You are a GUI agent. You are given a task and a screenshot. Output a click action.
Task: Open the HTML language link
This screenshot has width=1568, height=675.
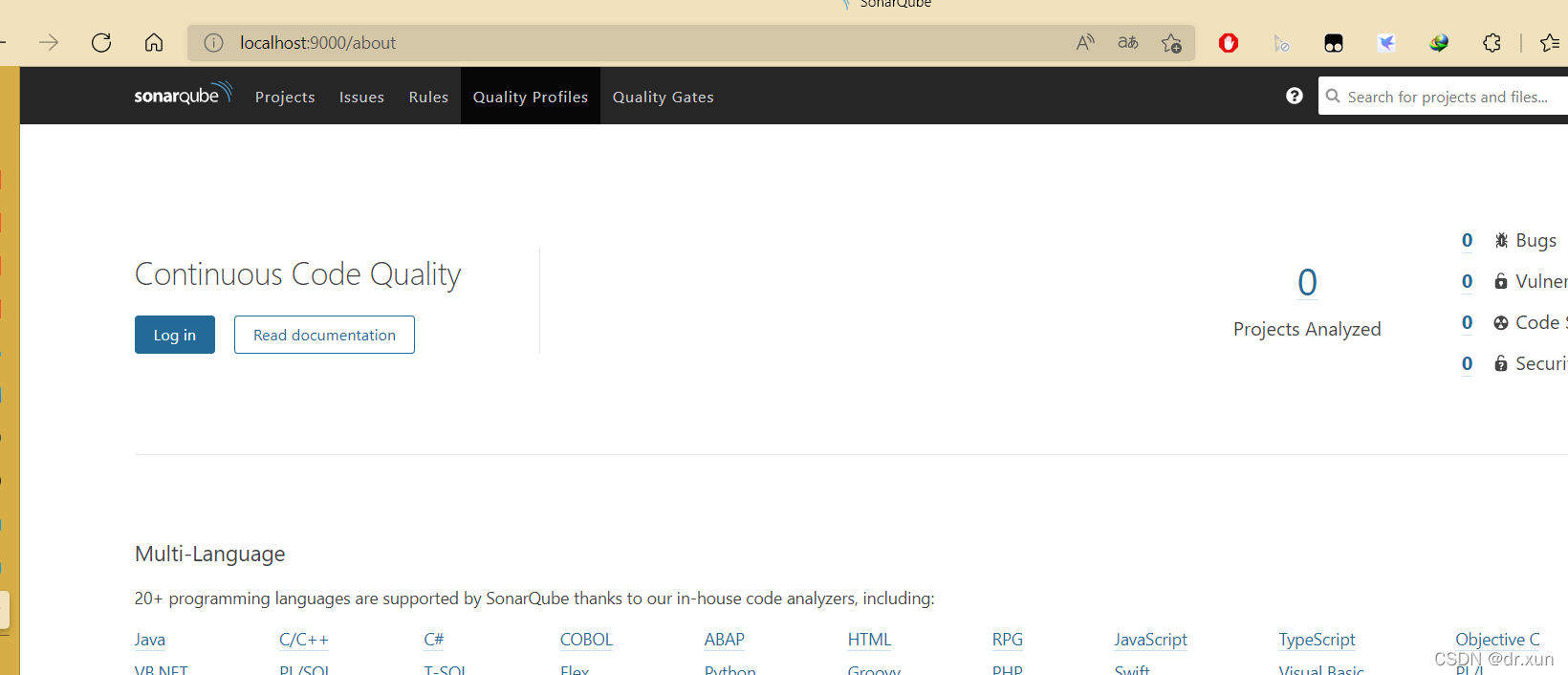(869, 640)
